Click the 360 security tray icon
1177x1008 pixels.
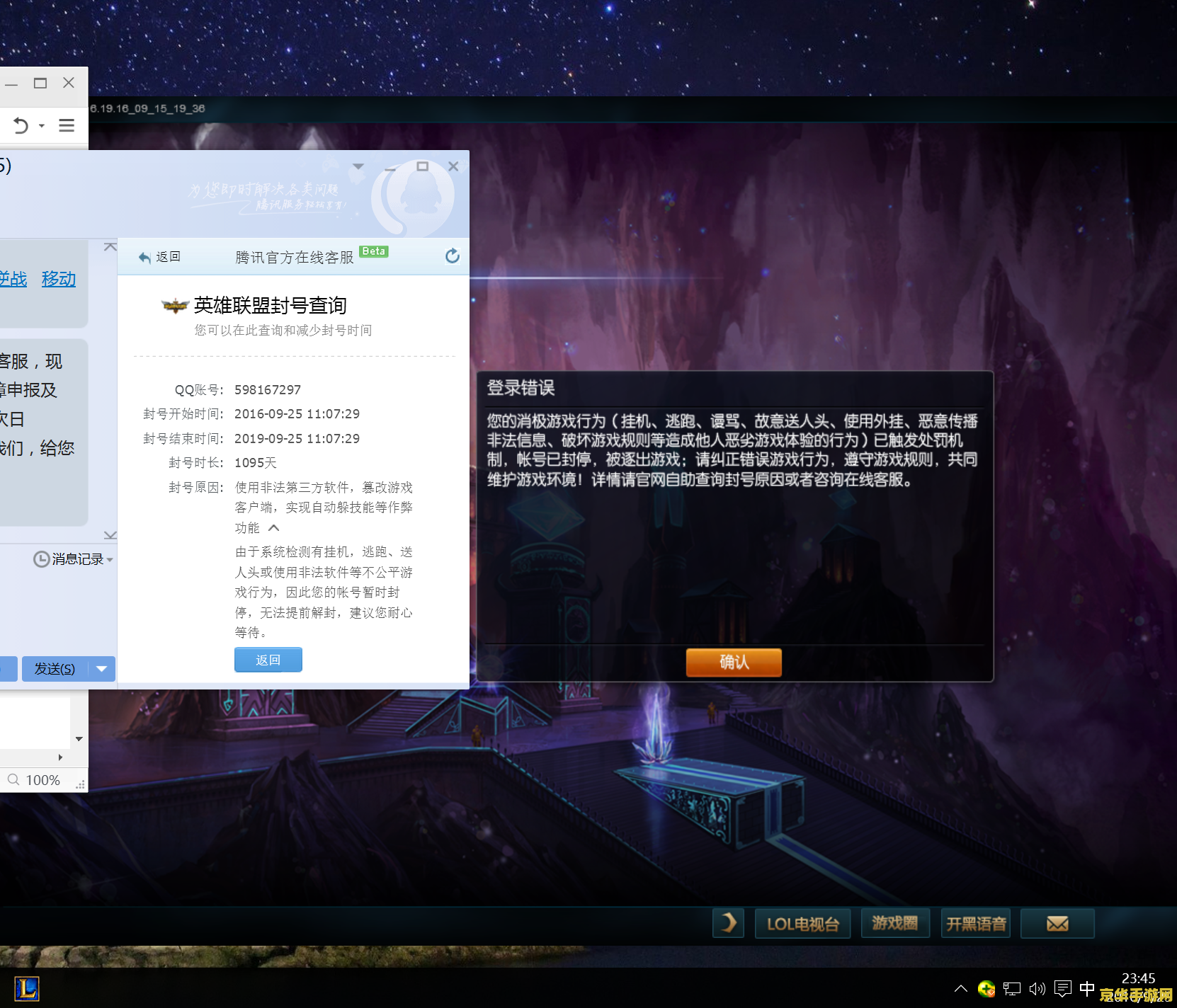coord(986,989)
